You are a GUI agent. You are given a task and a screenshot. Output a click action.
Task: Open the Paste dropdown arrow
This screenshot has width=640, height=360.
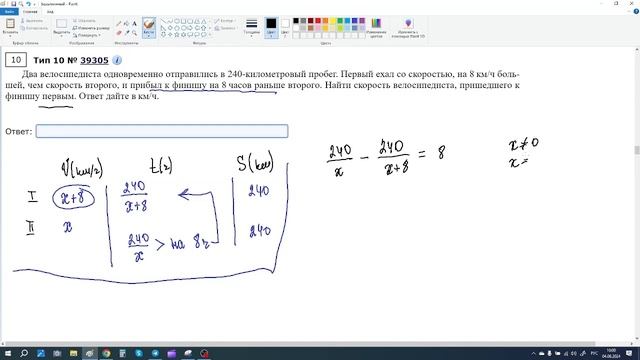(x=10, y=36)
